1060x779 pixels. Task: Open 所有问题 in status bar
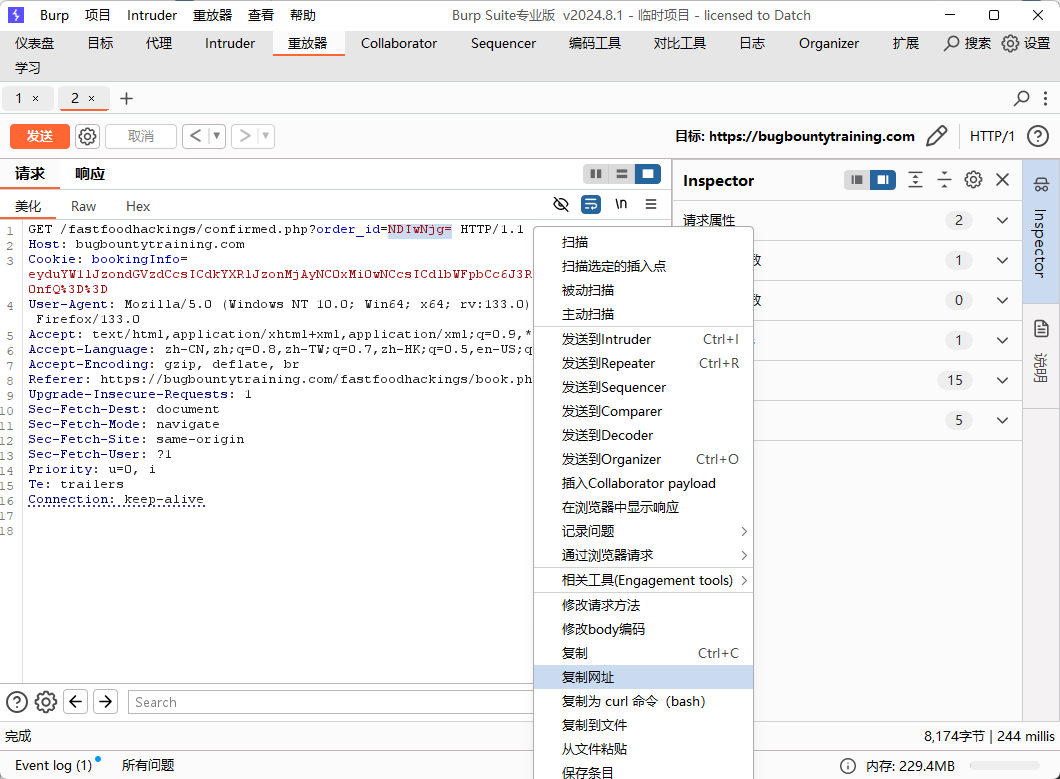pos(148,765)
